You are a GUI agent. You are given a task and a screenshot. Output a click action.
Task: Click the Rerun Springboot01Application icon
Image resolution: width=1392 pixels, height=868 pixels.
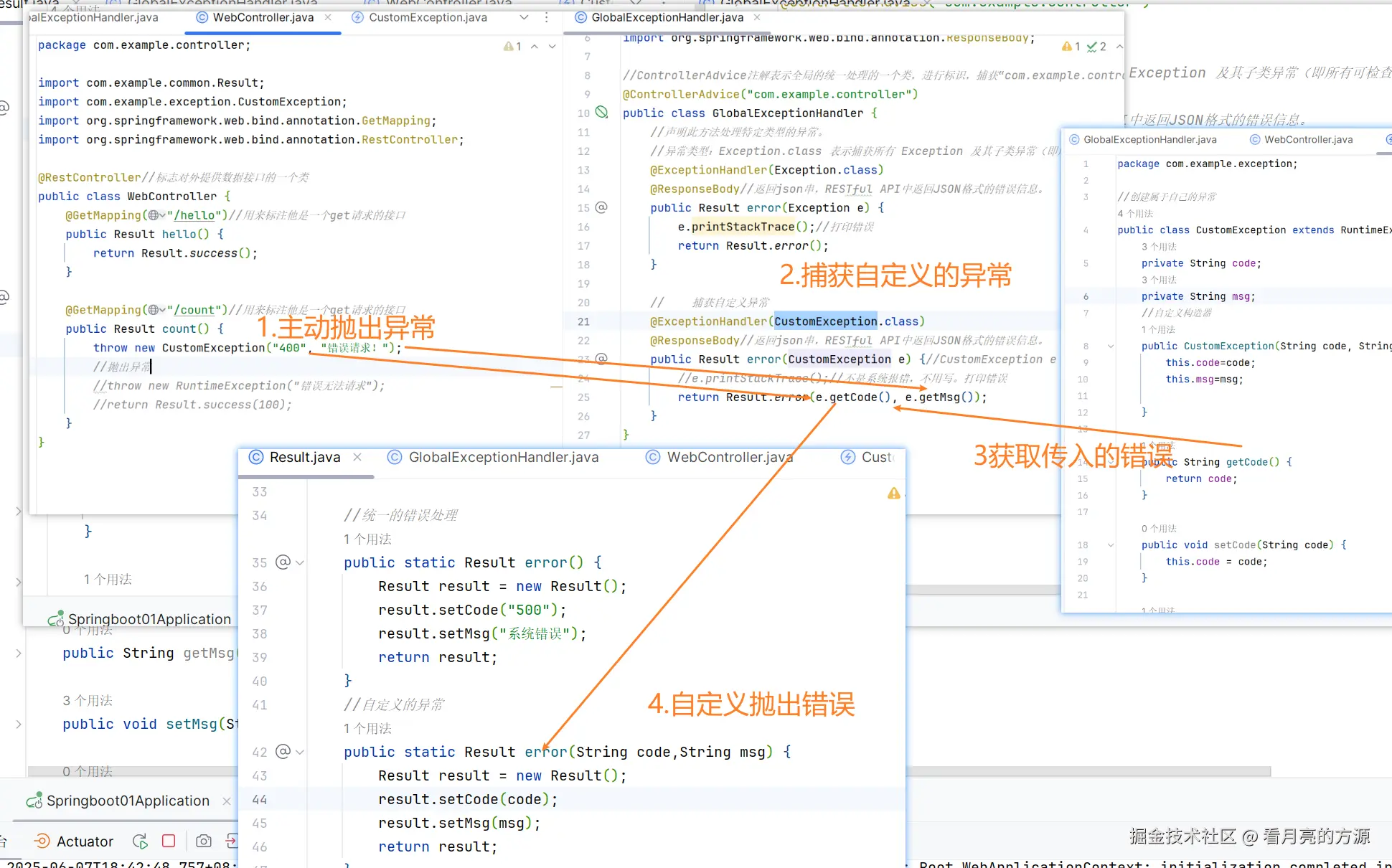coord(140,841)
